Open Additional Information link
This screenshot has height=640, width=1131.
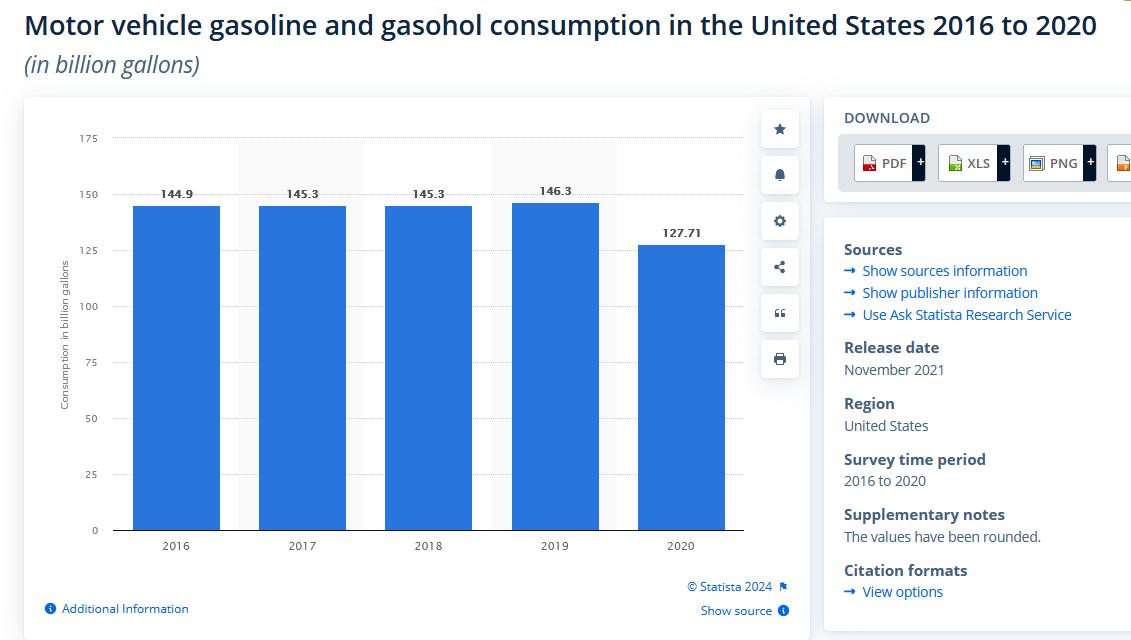pos(124,609)
